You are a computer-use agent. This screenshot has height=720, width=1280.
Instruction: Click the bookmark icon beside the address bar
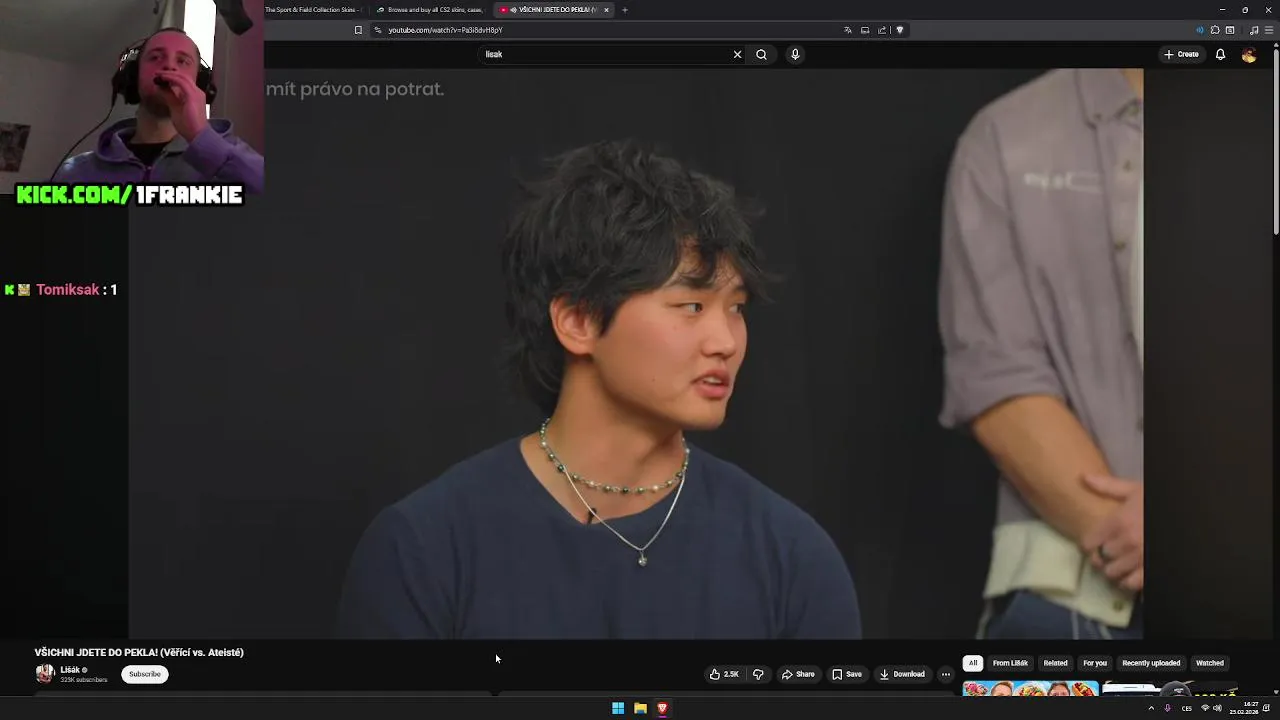click(x=358, y=30)
